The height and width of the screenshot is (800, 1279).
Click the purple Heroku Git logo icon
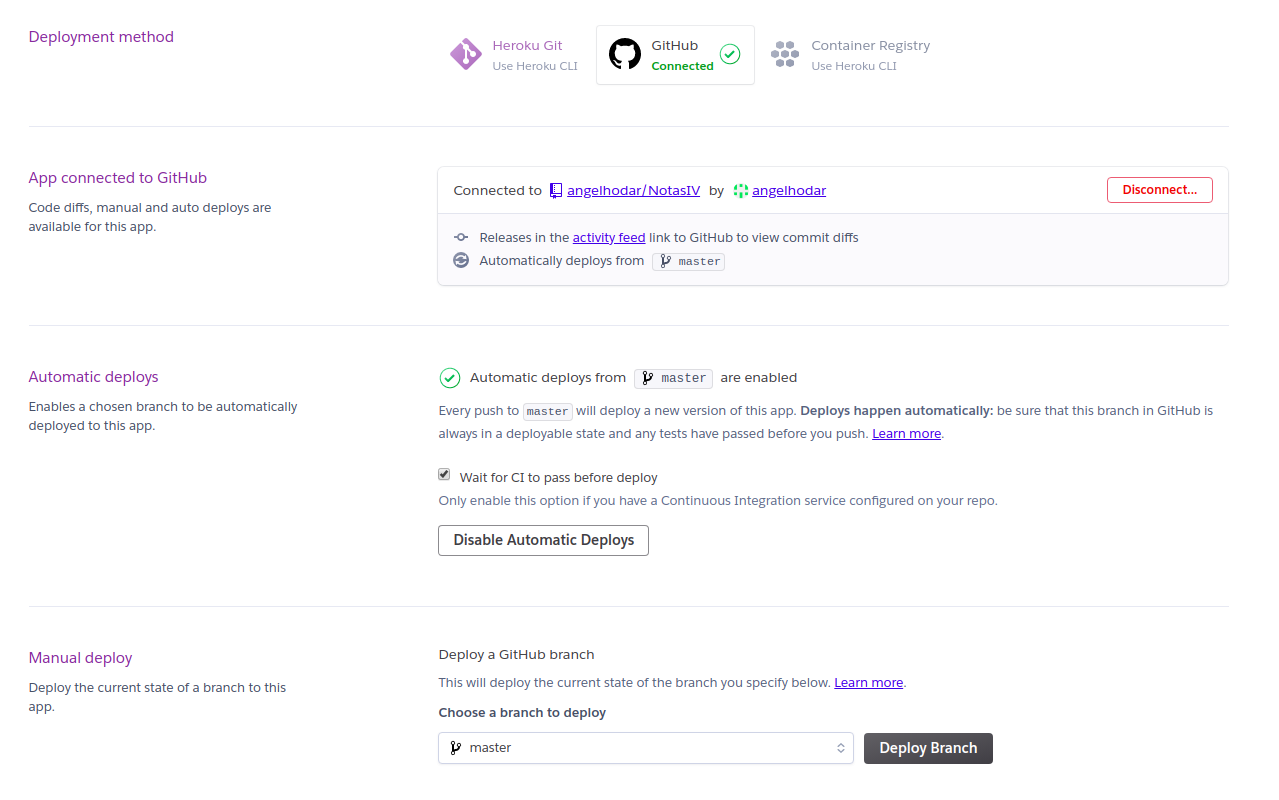pos(466,54)
